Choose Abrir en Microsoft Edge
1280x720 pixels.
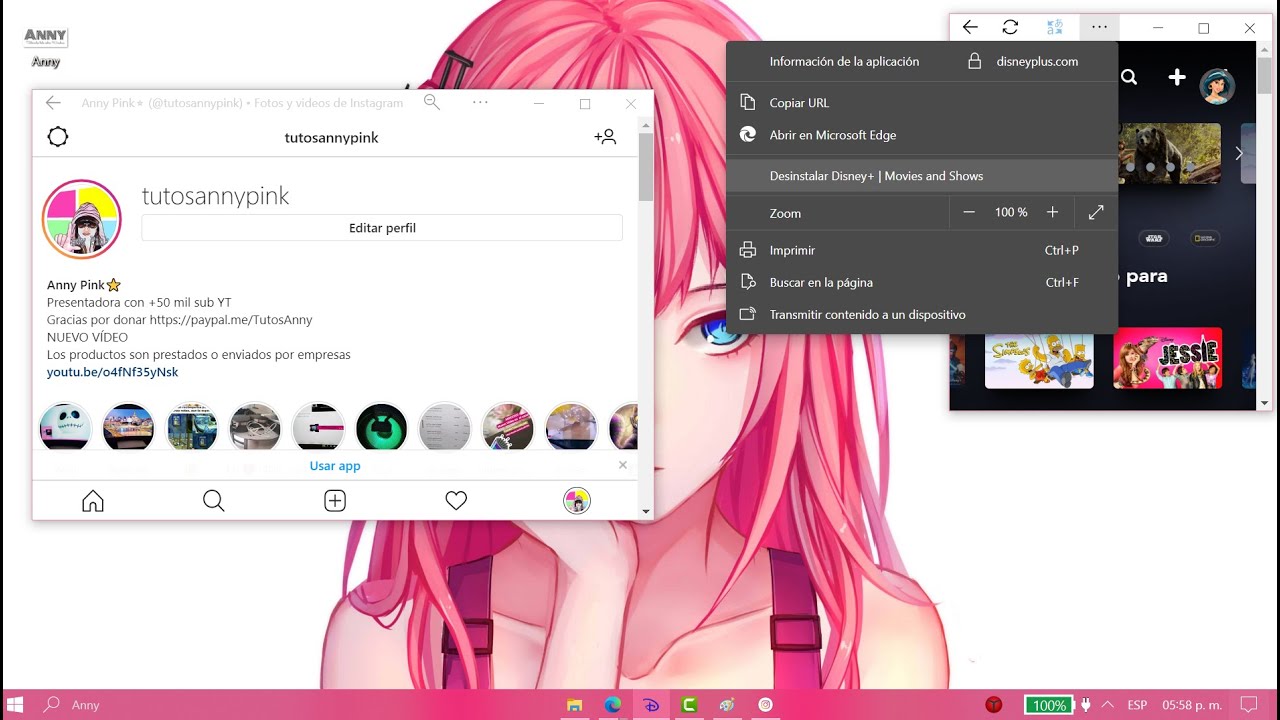pos(921,135)
